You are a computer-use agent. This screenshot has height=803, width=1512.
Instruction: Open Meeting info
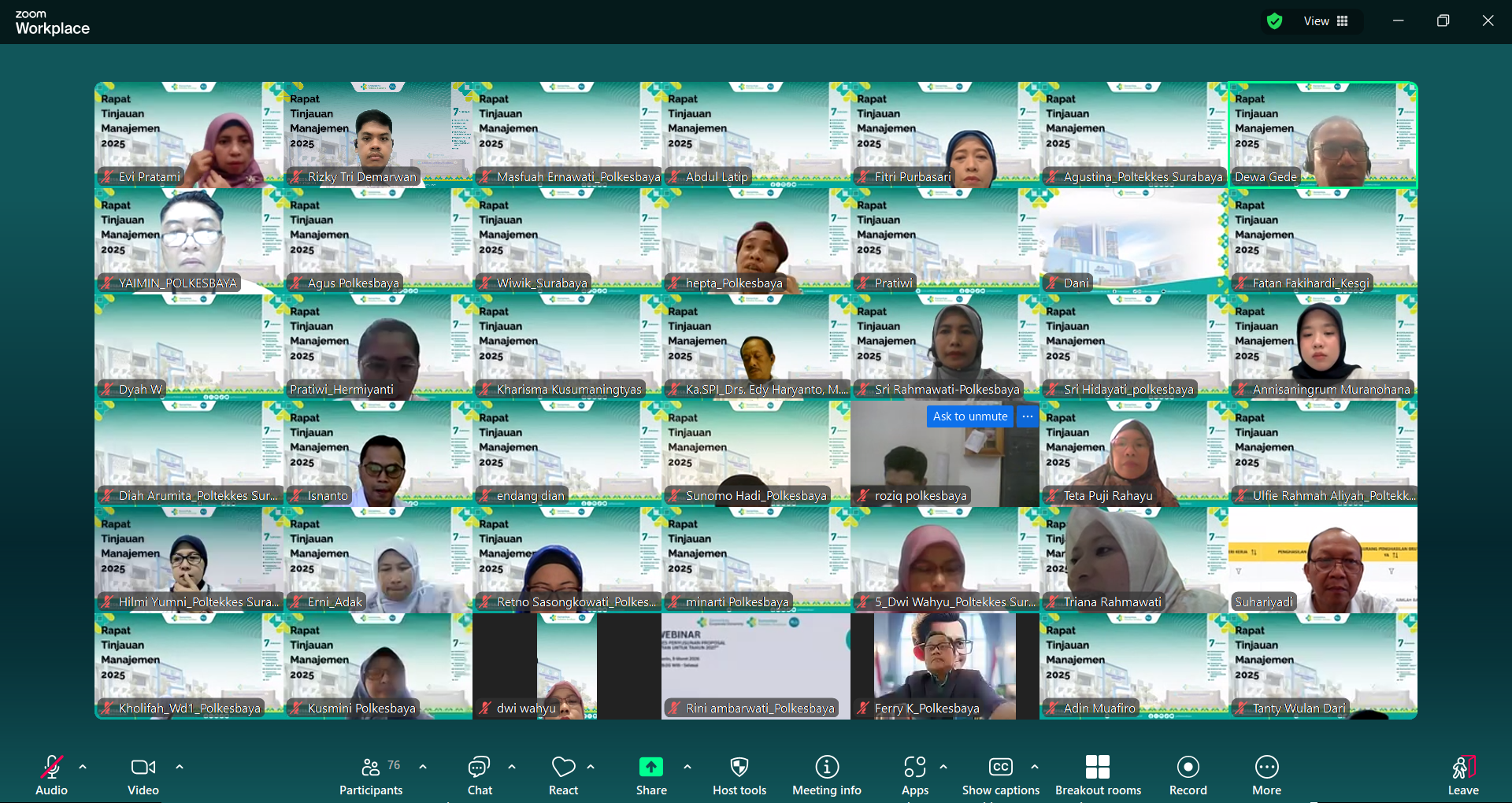(x=826, y=767)
